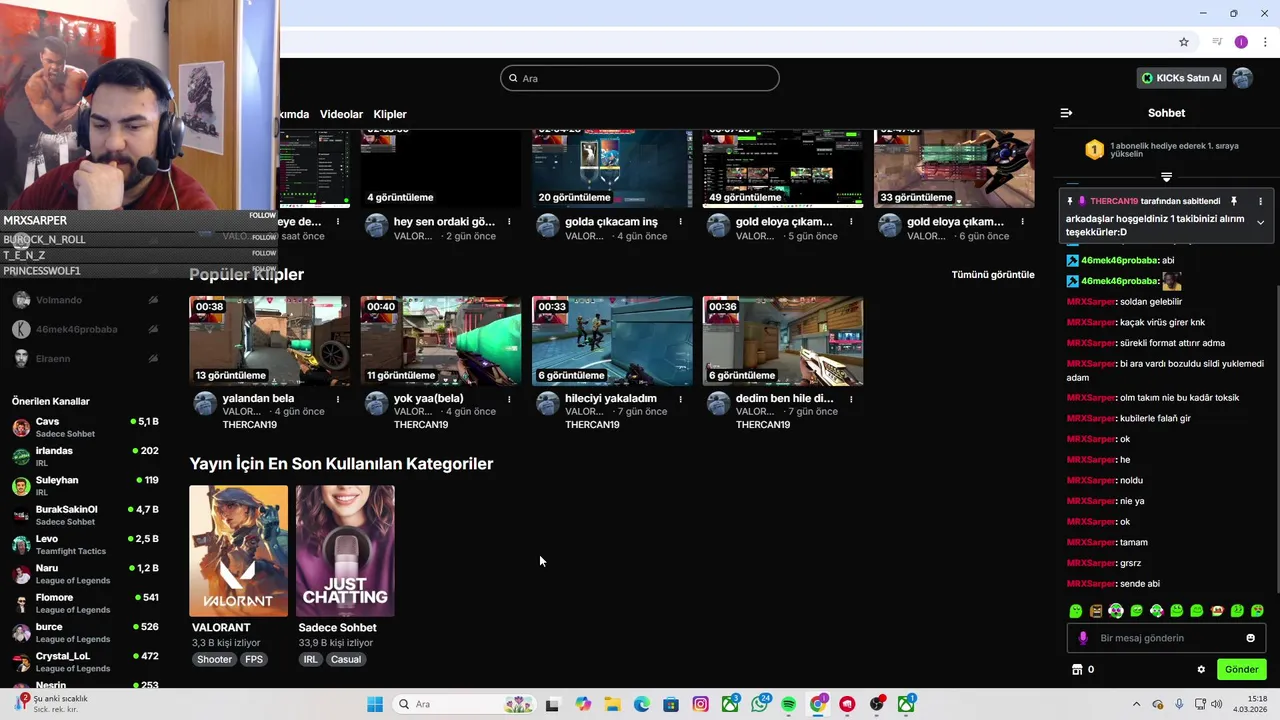Open the Windows Start menu

pos(375,704)
